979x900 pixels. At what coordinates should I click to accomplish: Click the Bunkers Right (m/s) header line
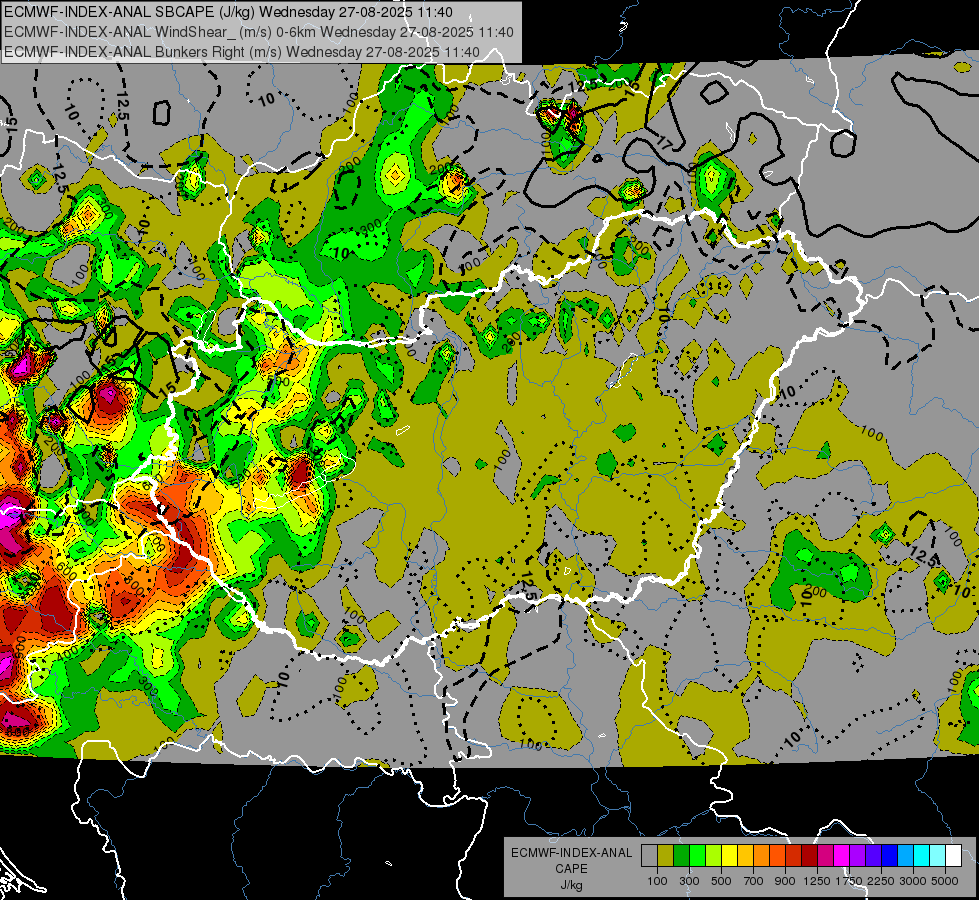(x=242, y=52)
